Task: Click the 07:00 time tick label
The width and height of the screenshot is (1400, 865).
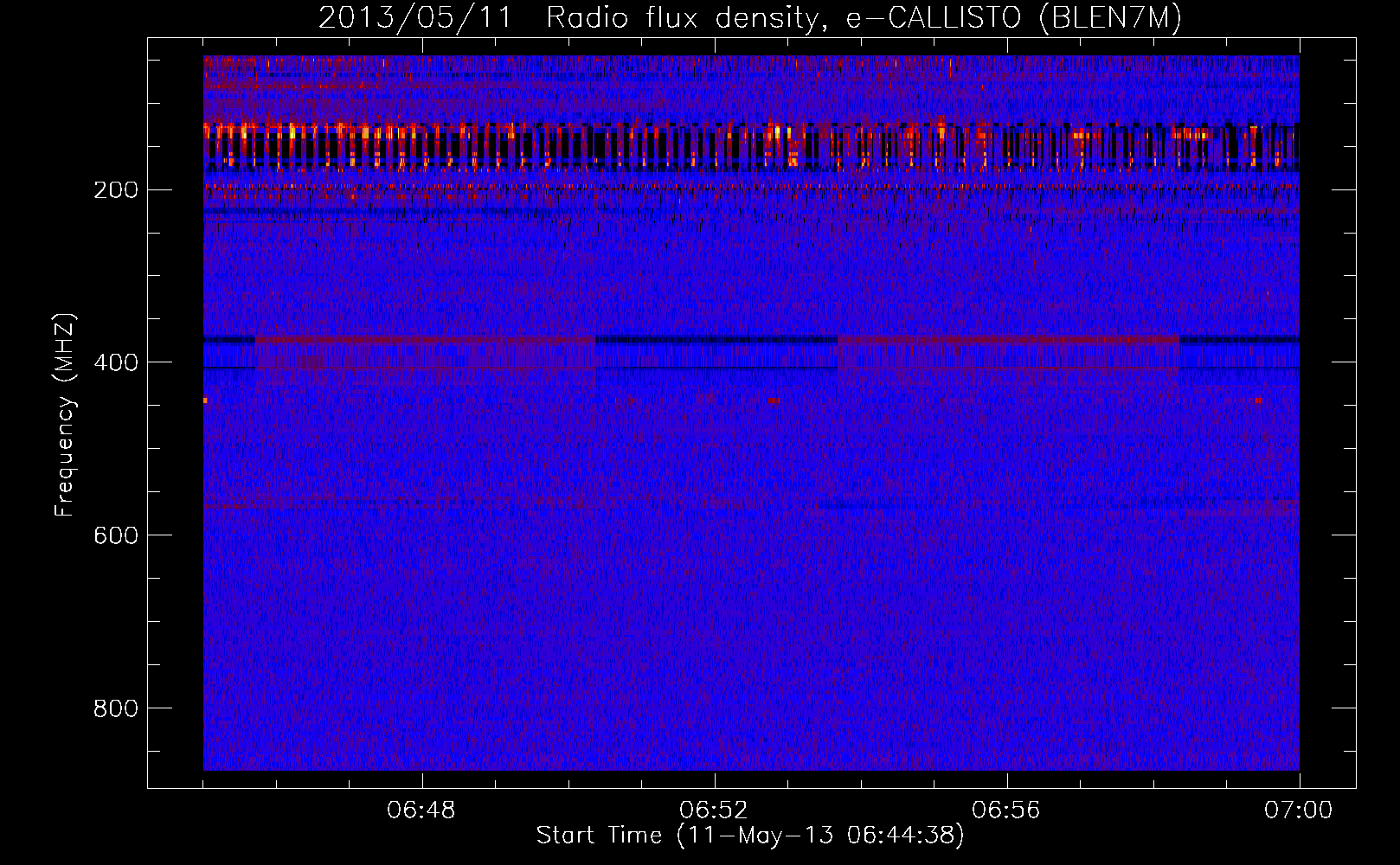Action: click(x=1299, y=811)
